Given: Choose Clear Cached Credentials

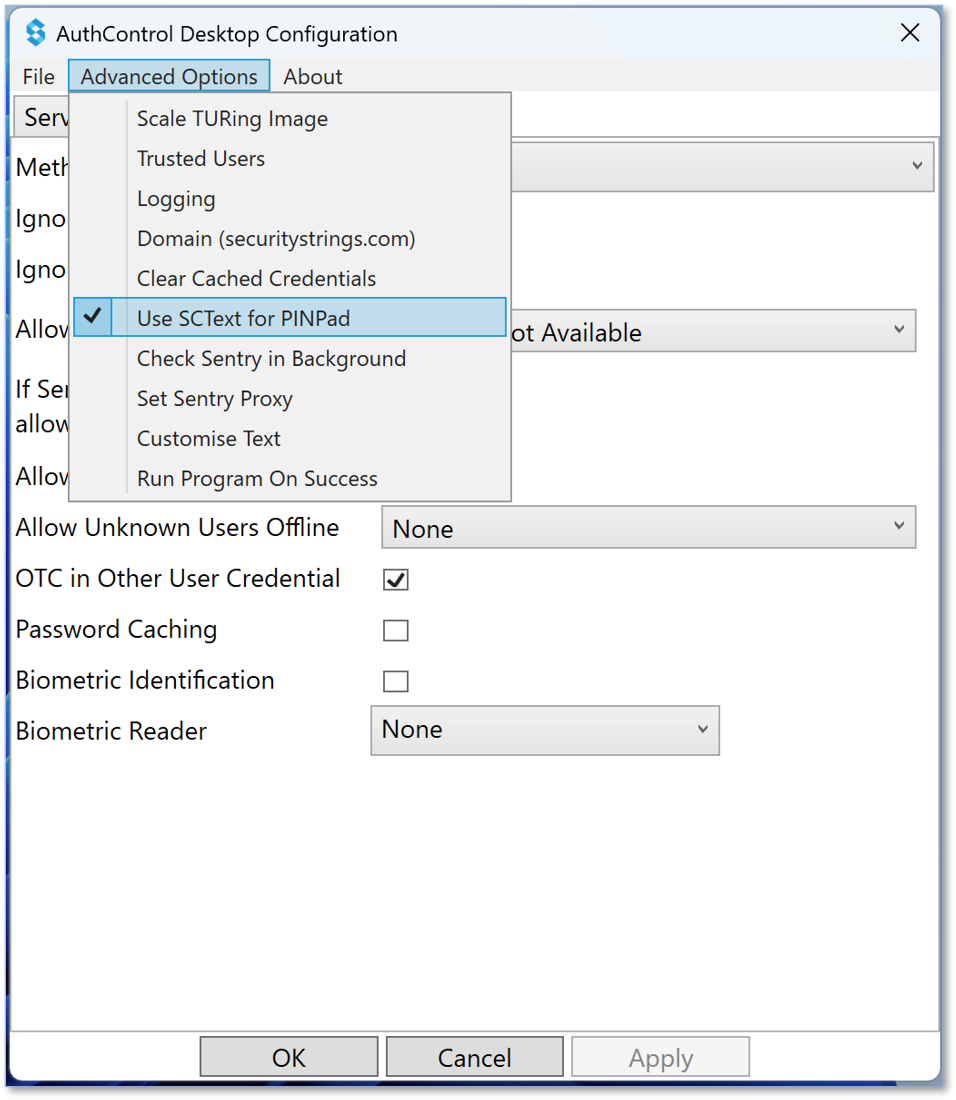Looking at the screenshot, I should 290,279.
